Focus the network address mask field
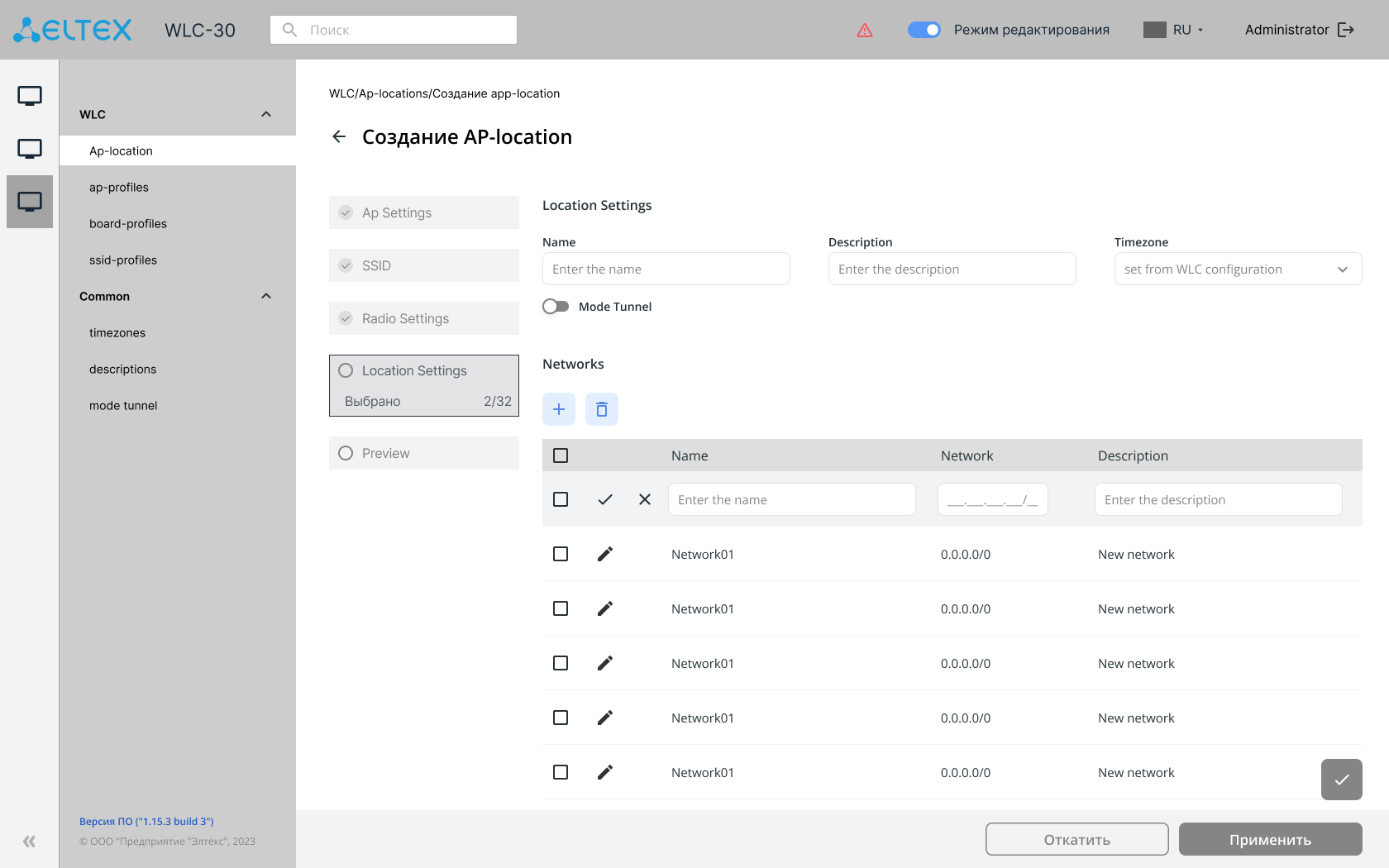 click(993, 499)
